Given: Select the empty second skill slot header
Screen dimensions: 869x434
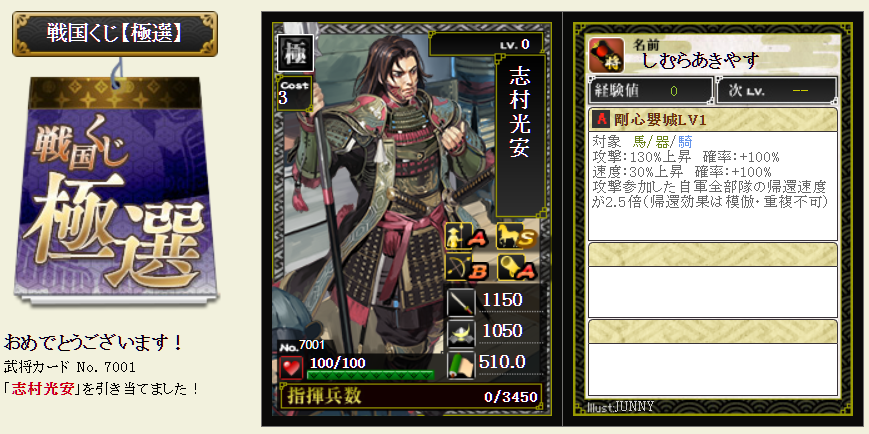Looking at the screenshot, I should click(x=713, y=254).
